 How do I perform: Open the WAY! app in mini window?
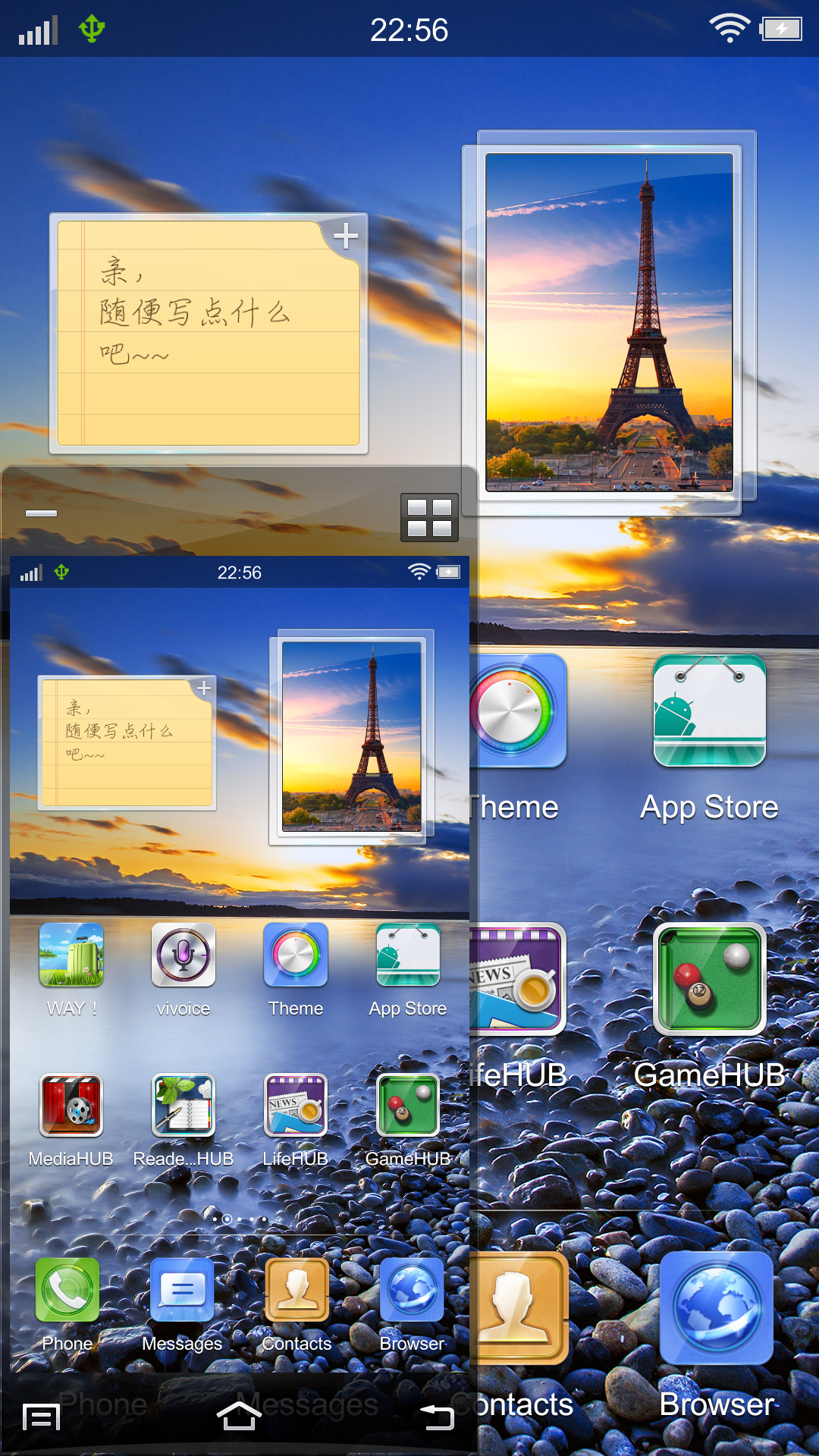pos(71,955)
